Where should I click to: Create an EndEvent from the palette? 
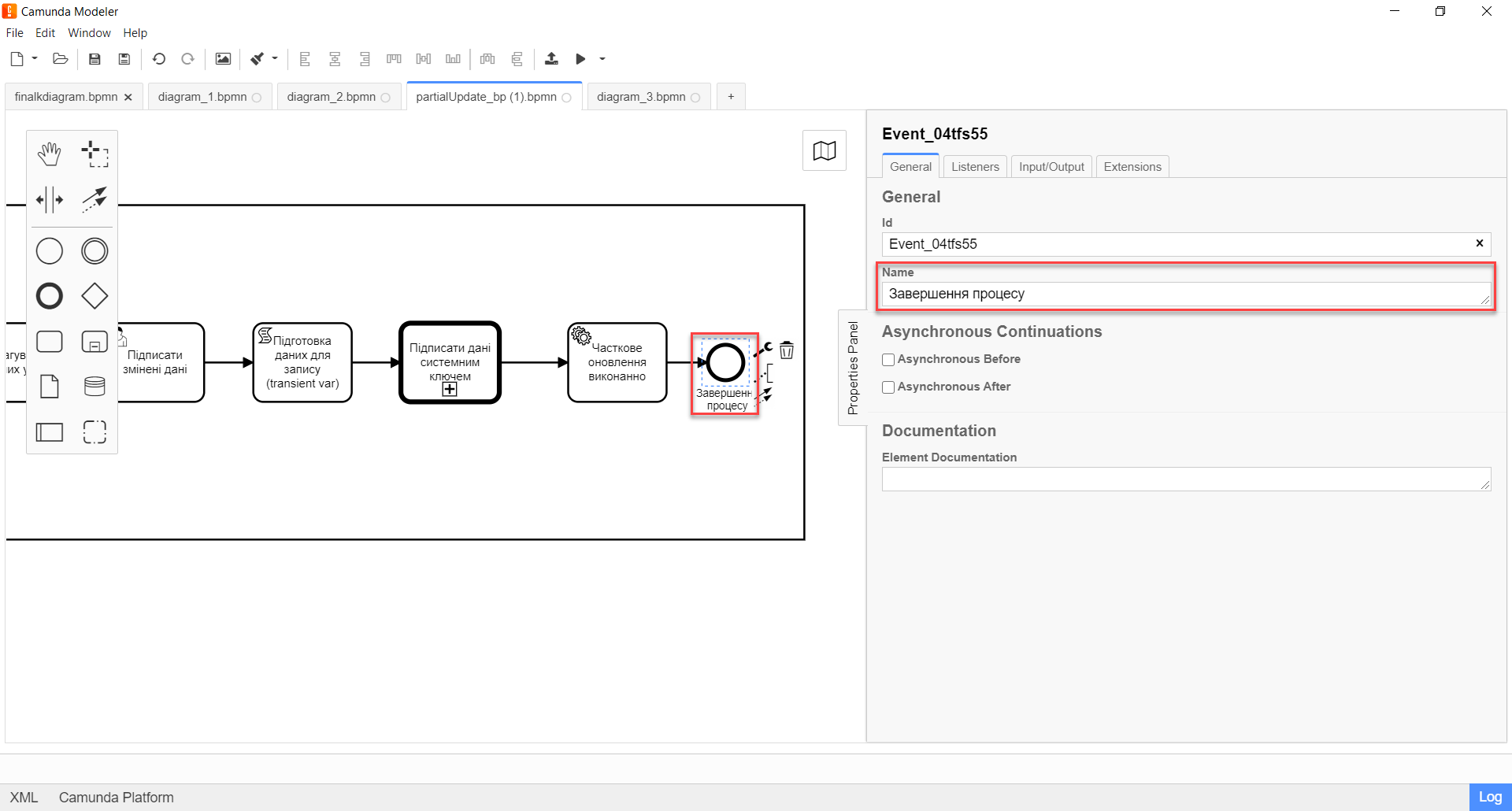50,296
